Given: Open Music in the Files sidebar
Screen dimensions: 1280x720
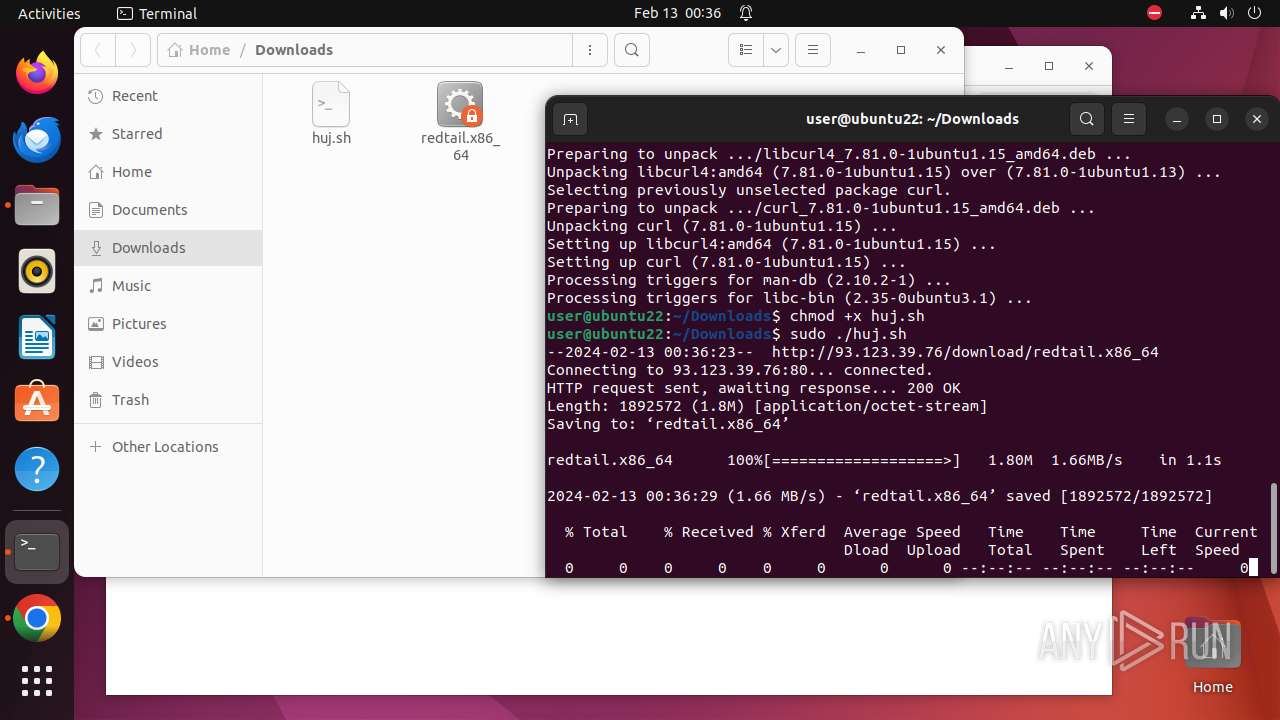Looking at the screenshot, I should pyautogui.click(x=168, y=286).
